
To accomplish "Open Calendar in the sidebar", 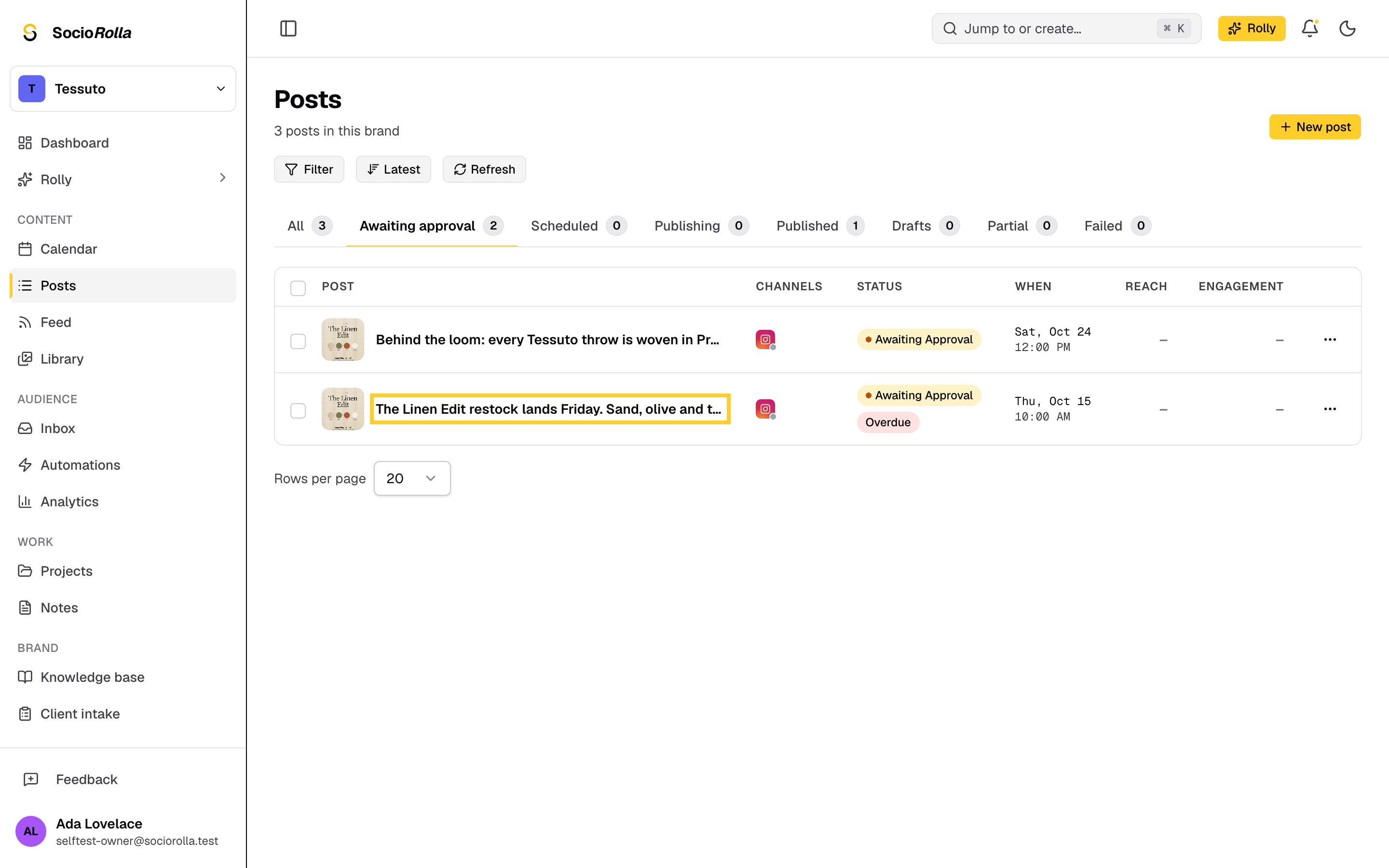I will pos(123,249).
